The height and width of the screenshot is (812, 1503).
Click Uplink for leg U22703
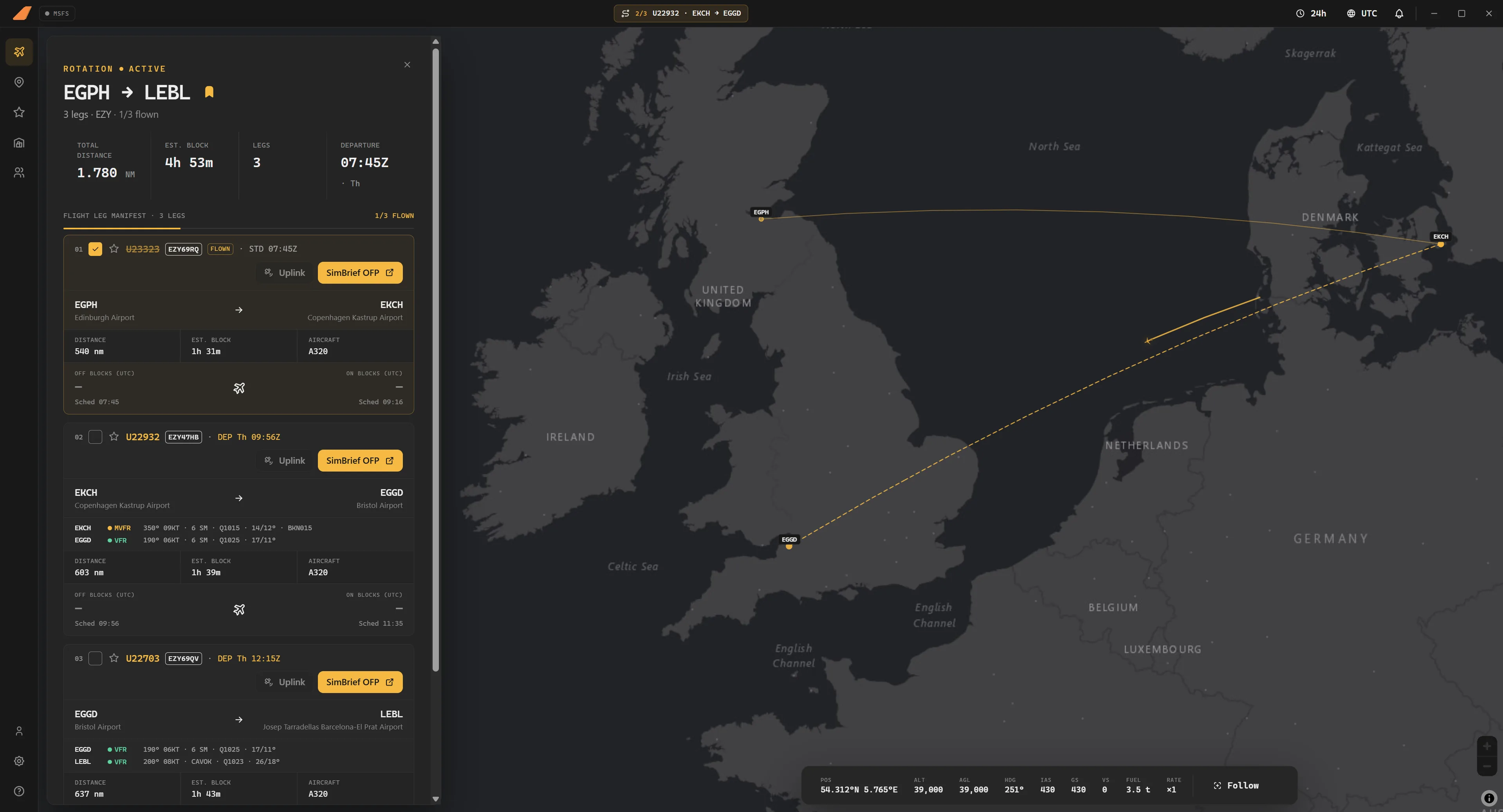click(285, 682)
